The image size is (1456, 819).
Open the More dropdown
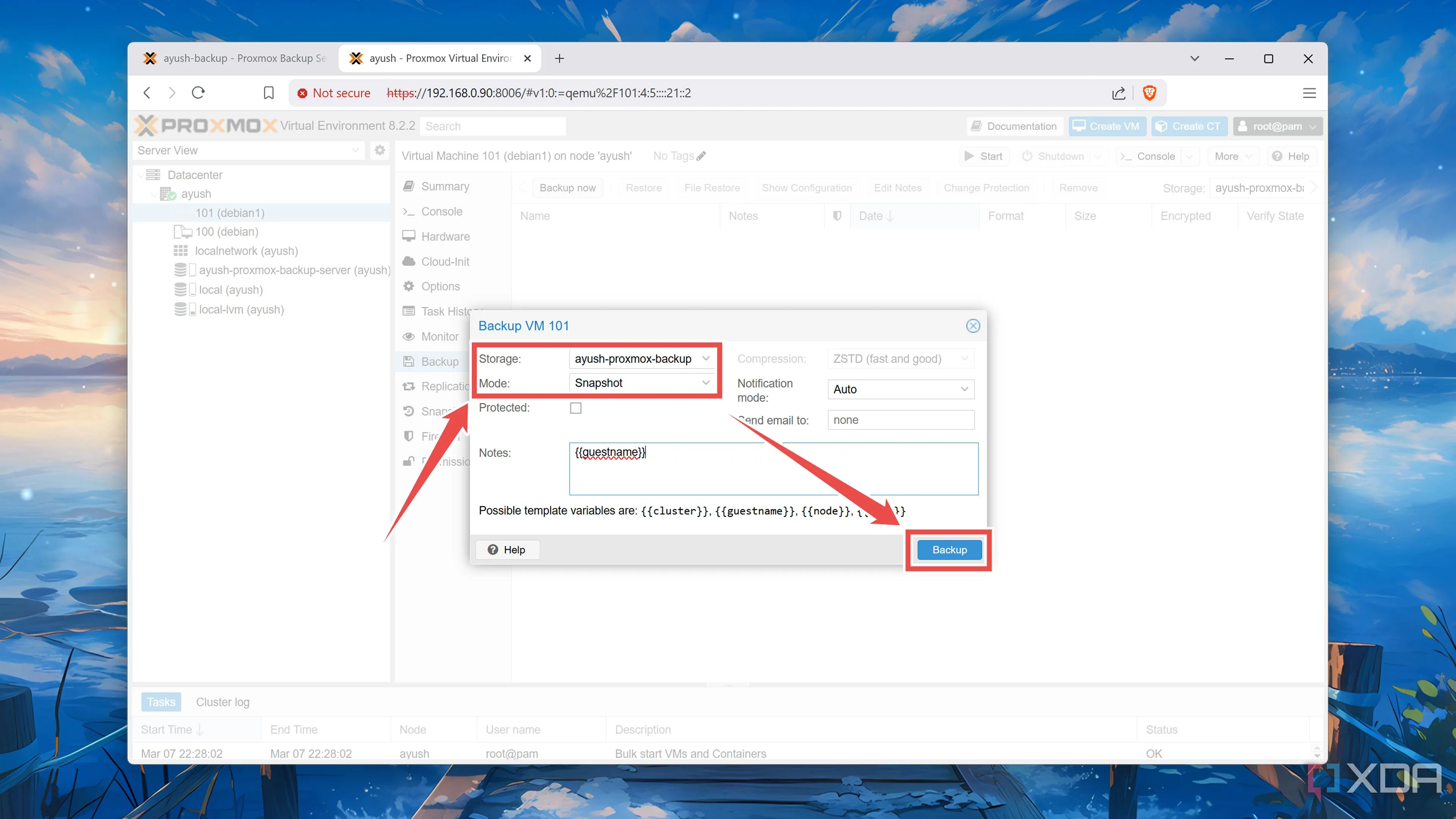pos(1233,156)
